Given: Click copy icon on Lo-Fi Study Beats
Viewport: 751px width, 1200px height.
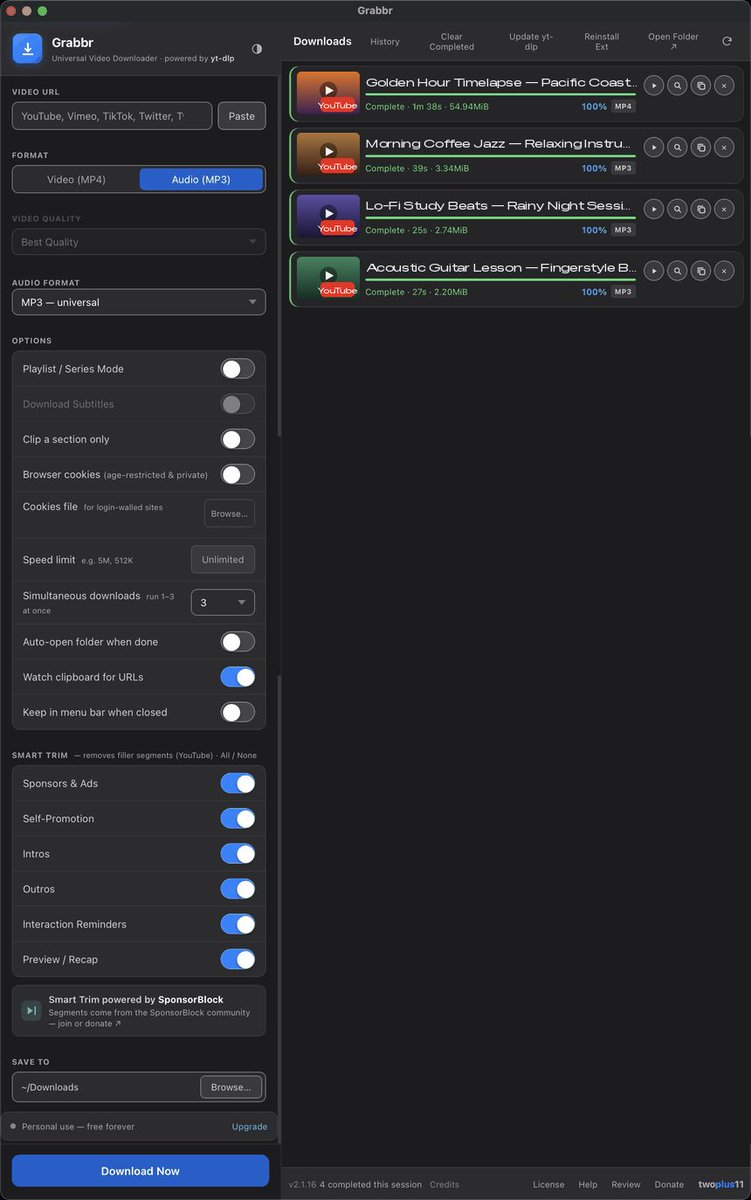Looking at the screenshot, I should coord(701,210).
